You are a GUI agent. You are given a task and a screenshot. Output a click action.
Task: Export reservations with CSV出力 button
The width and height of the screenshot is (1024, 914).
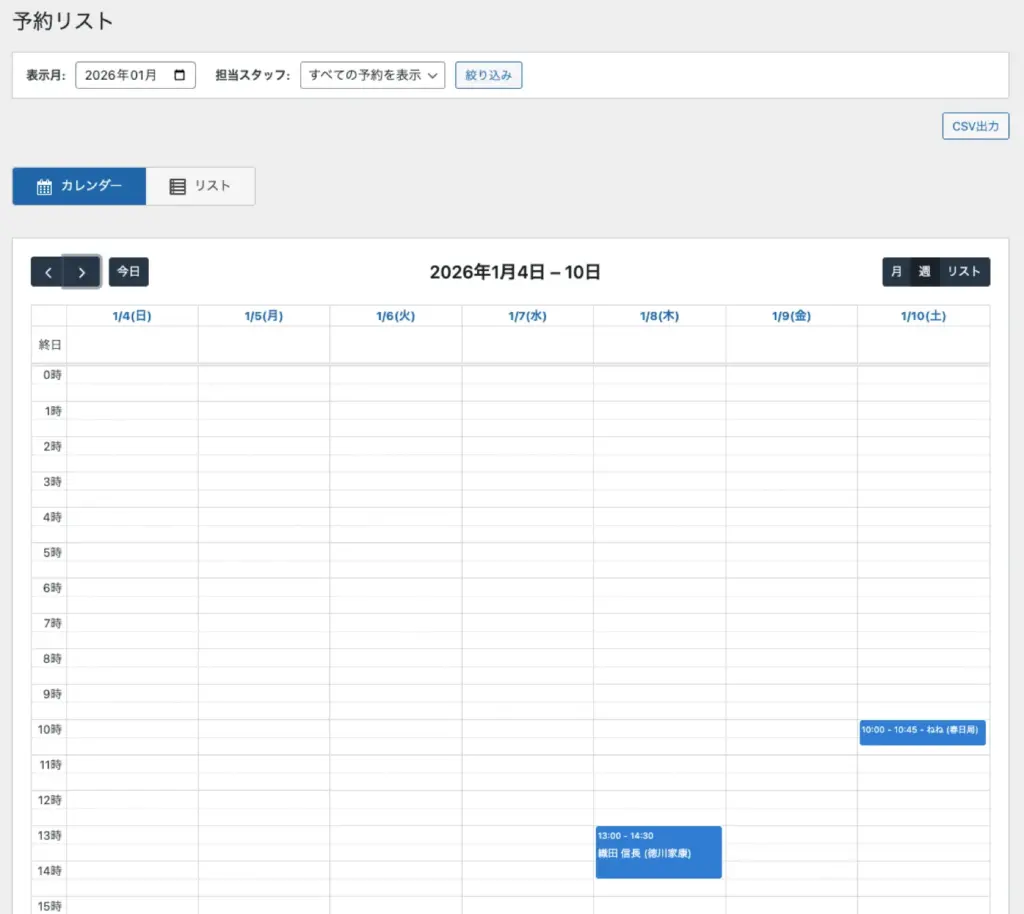(975, 127)
